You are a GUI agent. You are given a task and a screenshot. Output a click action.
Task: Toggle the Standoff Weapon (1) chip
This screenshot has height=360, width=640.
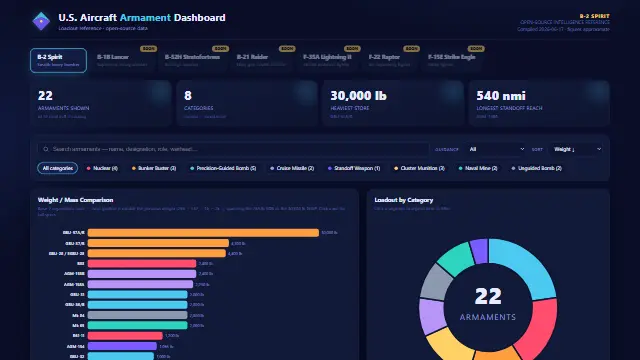[x=354, y=168]
